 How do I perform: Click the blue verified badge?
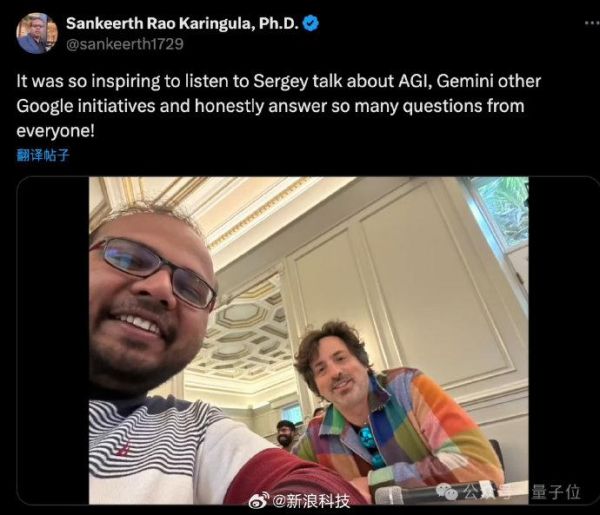click(311, 24)
